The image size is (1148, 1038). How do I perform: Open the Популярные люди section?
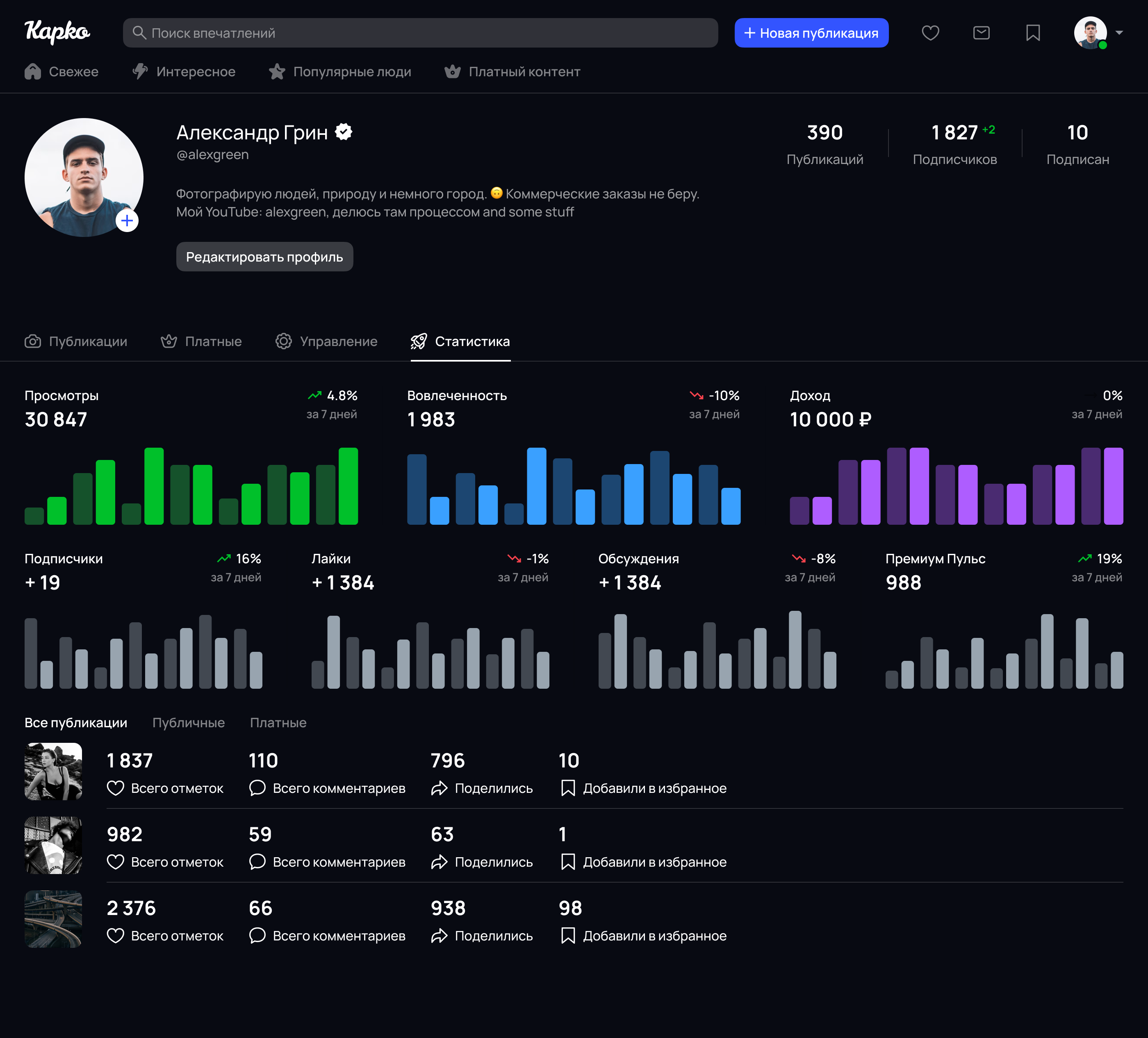point(340,71)
